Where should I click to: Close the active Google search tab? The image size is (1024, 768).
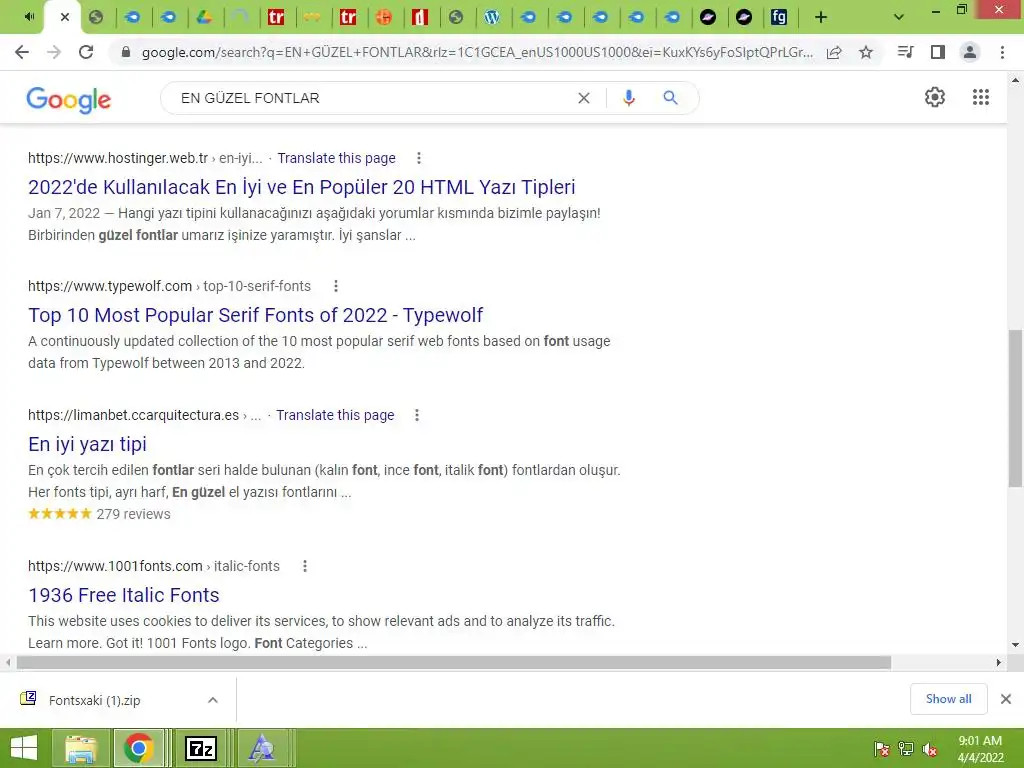coord(65,18)
